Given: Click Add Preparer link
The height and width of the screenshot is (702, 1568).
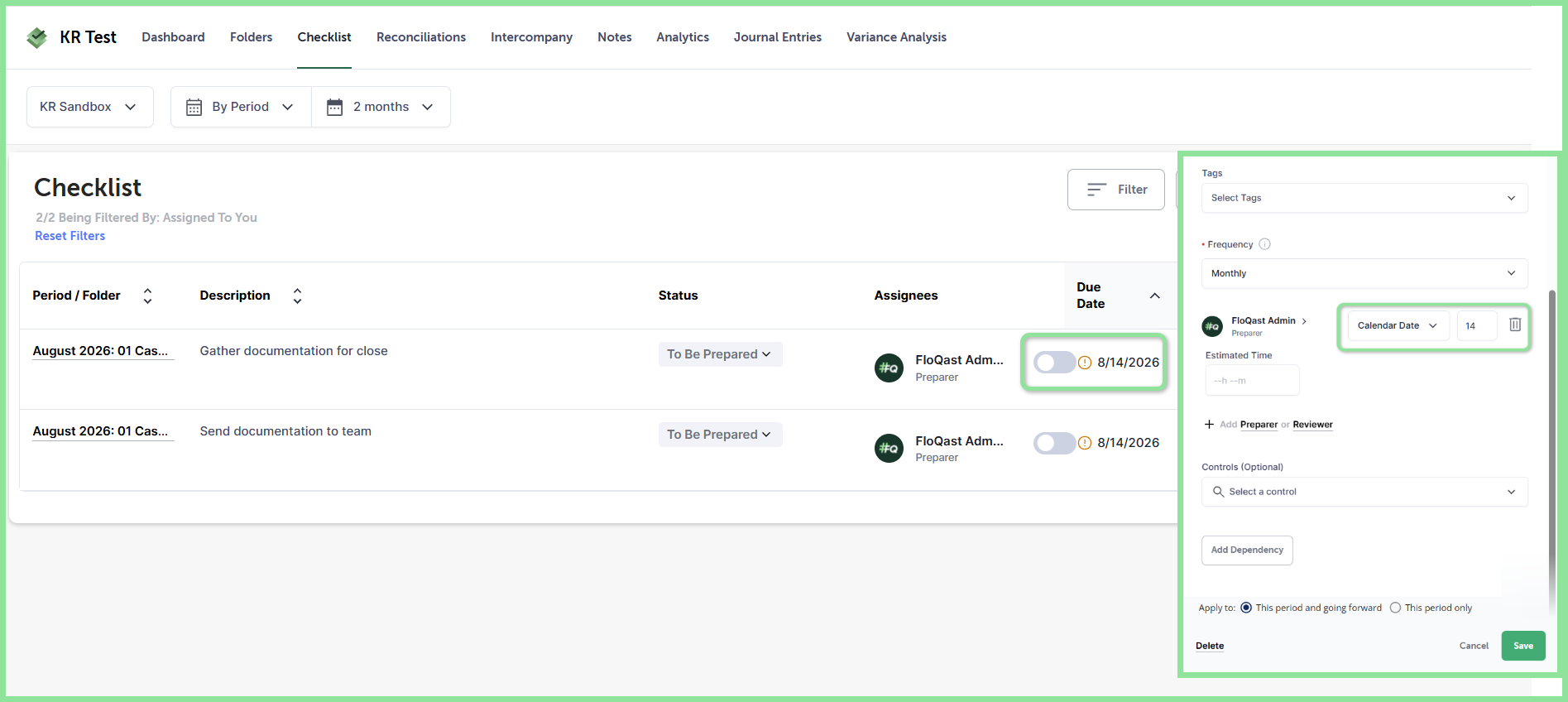Looking at the screenshot, I should pos(1259,425).
